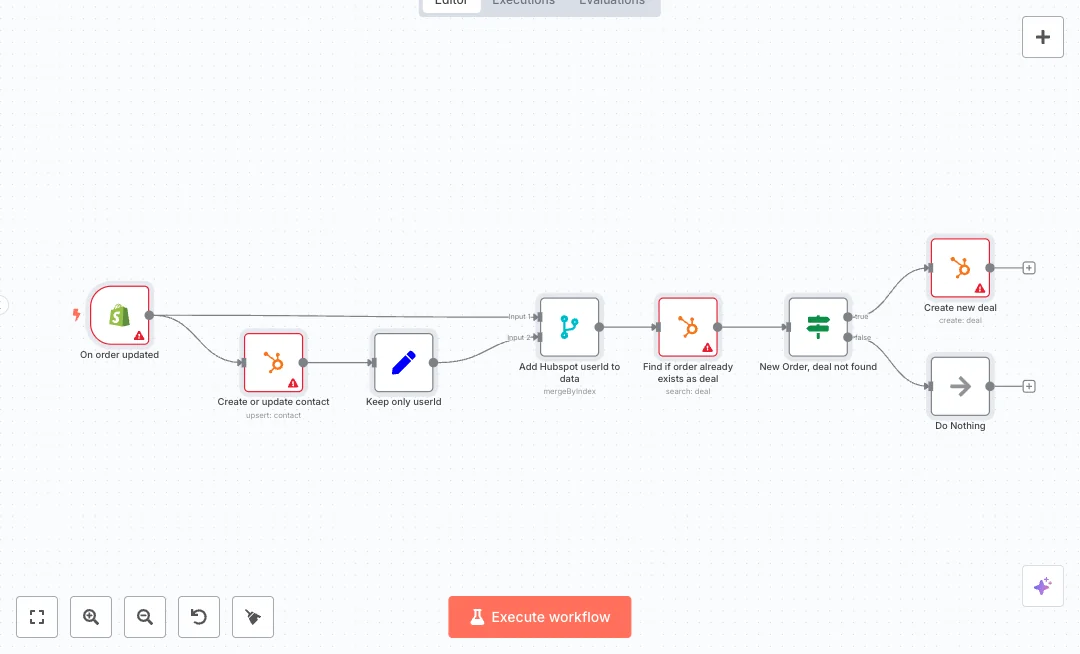The image size is (1080, 654).
Task: Select the Shopify "On order updated" trigger node
Action: pyautogui.click(x=120, y=315)
